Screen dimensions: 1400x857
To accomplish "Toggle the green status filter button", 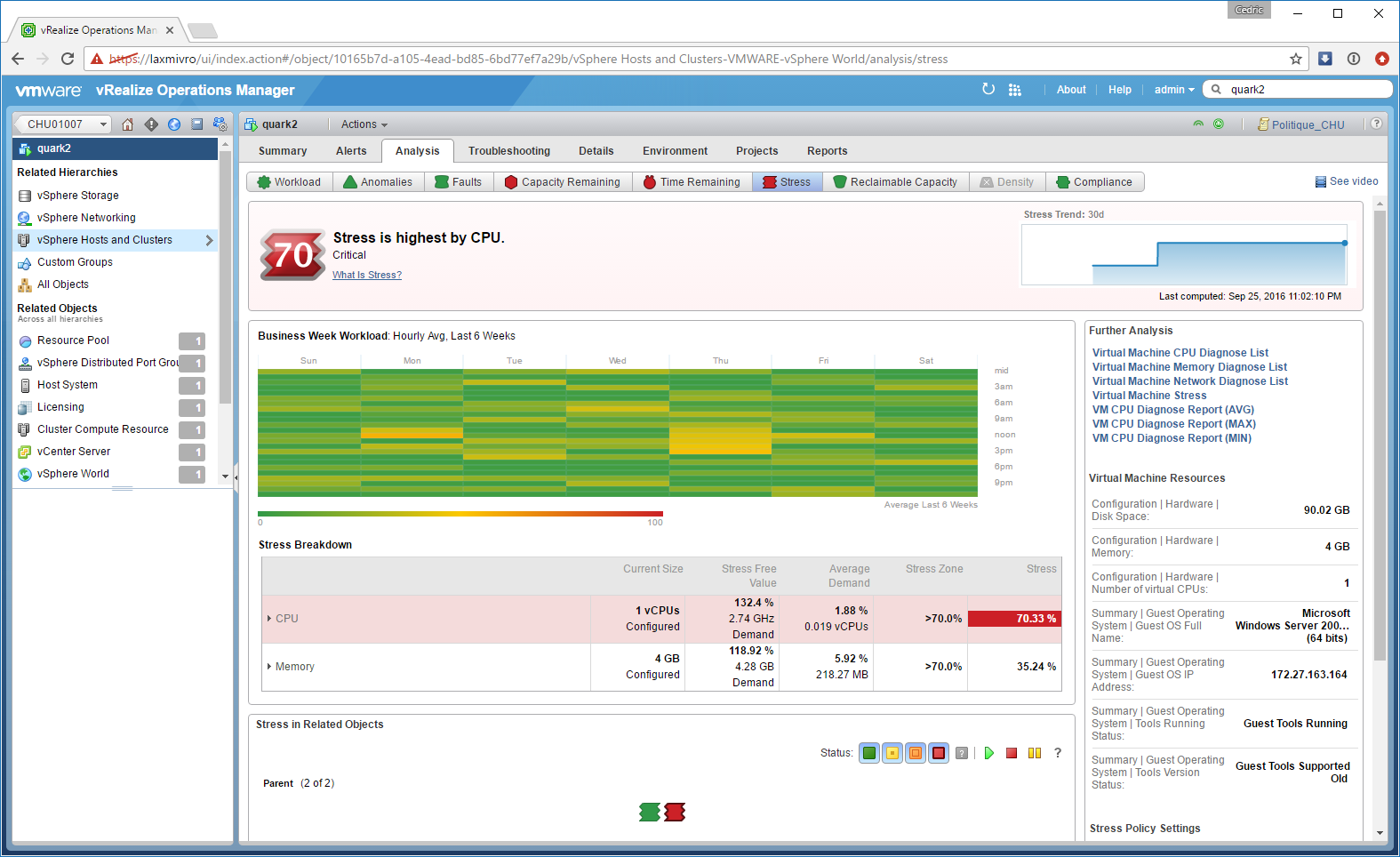I will click(869, 753).
